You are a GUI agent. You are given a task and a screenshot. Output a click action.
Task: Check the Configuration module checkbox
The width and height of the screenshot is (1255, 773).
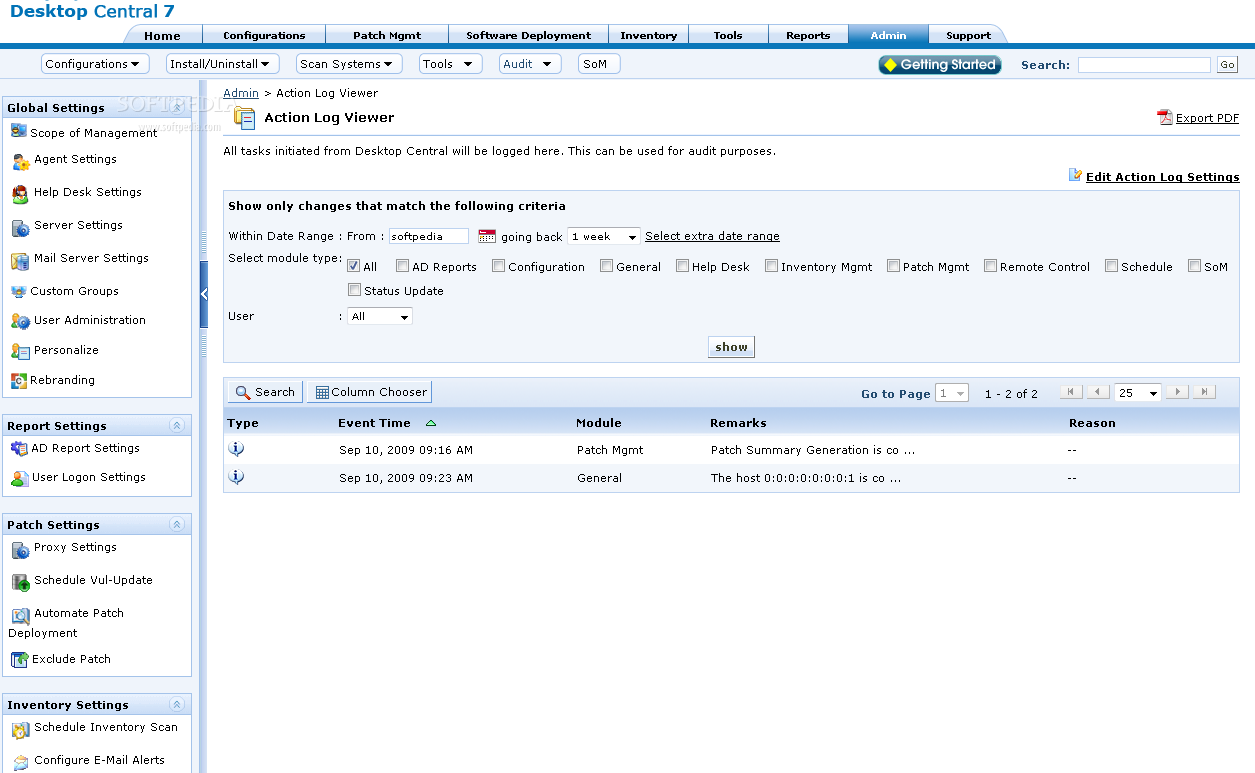tap(498, 266)
